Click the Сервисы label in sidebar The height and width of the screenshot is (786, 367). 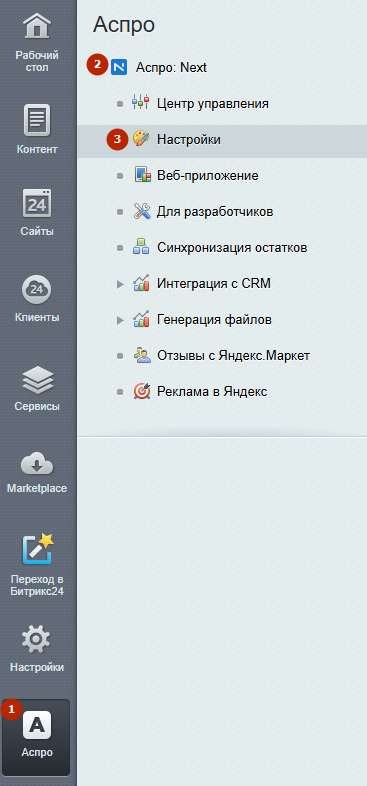pyautogui.click(x=37, y=406)
